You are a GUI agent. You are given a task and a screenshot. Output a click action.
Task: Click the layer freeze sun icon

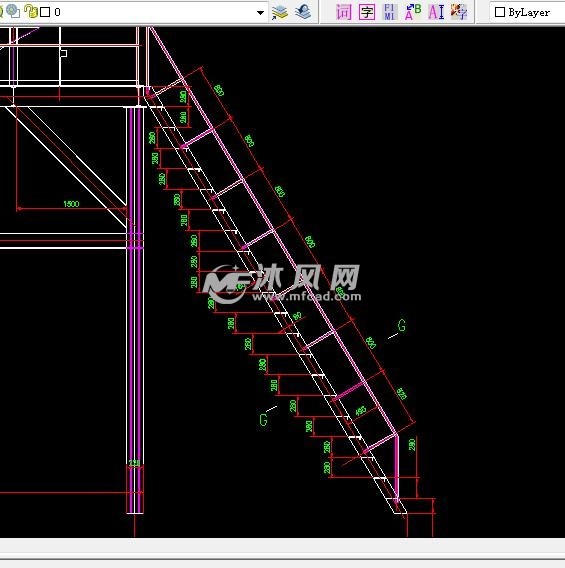coord(14,11)
